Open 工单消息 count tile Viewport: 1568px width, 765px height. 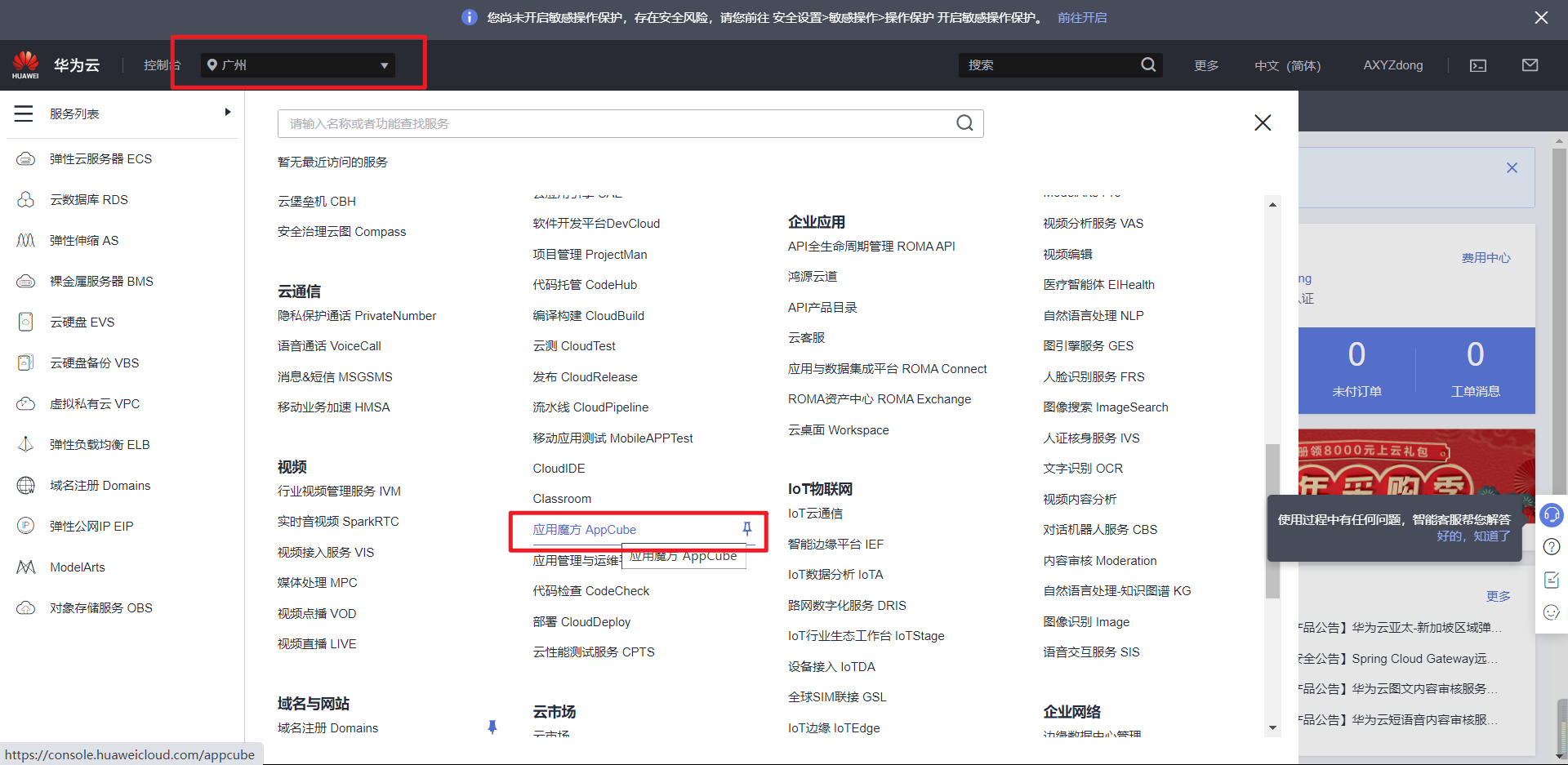(1475, 371)
